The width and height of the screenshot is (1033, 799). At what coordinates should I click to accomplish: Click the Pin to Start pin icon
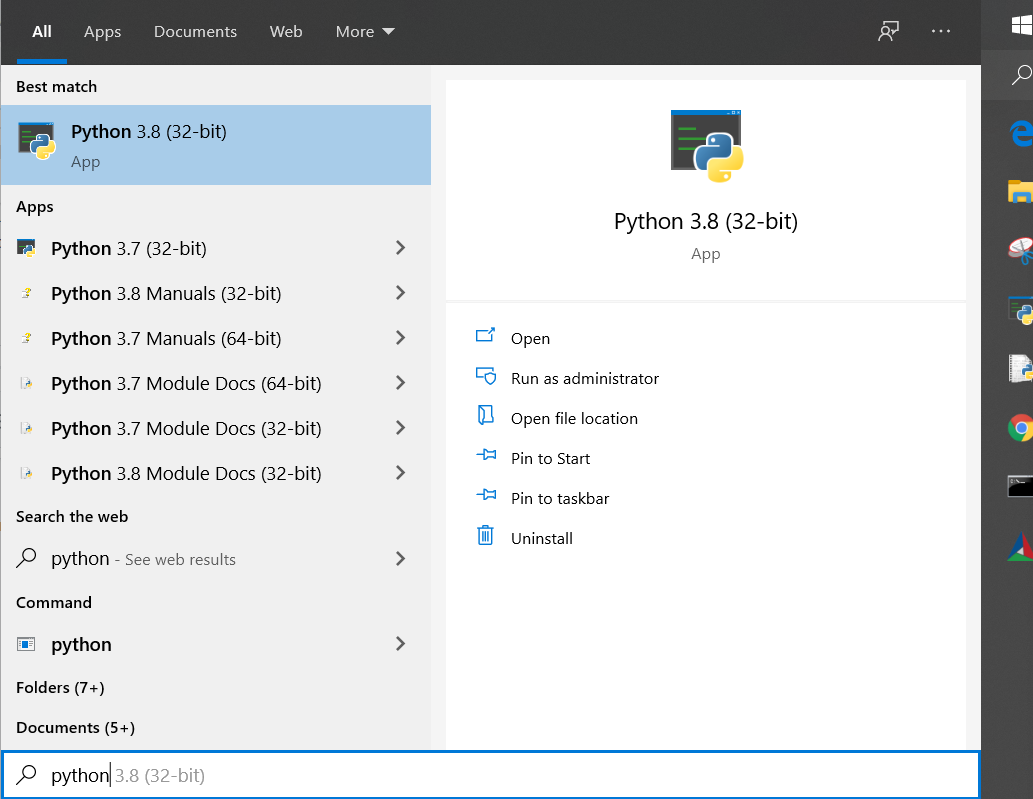click(x=486, y=455)
